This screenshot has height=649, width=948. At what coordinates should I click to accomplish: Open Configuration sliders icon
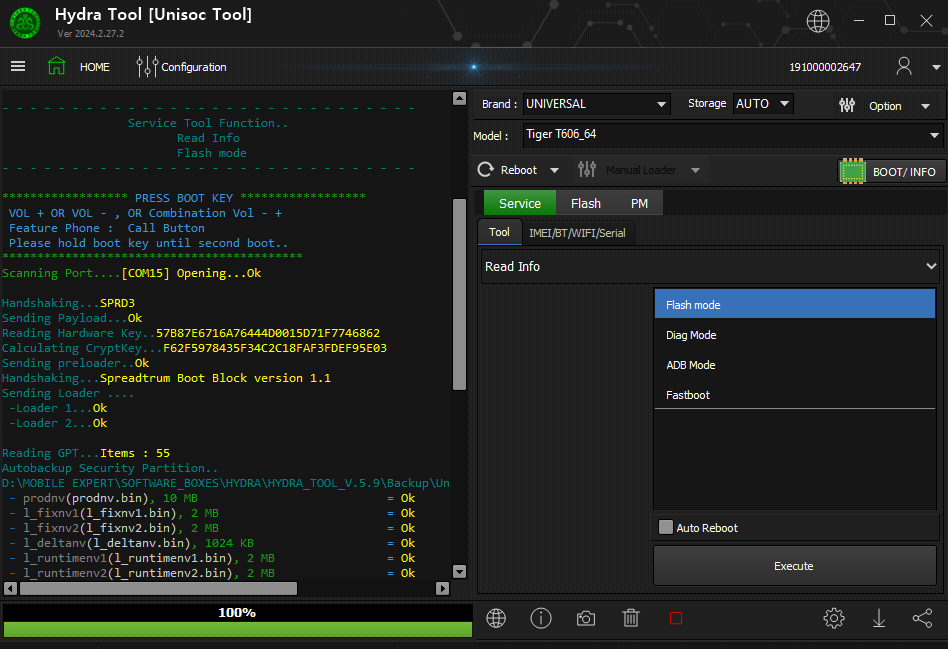147,67
